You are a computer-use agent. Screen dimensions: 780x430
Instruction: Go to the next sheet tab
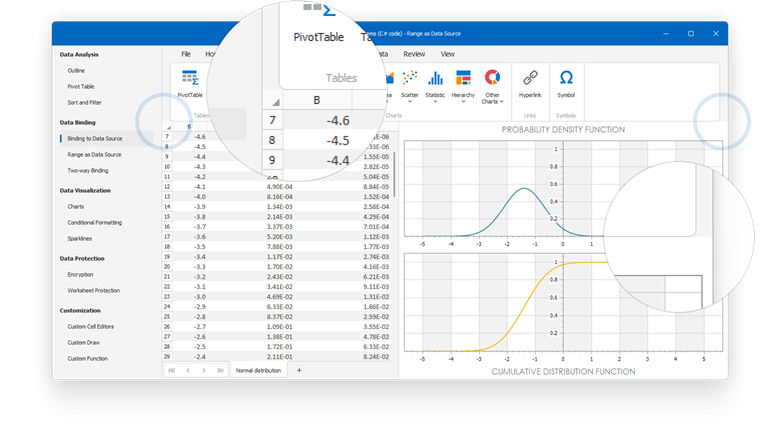point(204,370)
